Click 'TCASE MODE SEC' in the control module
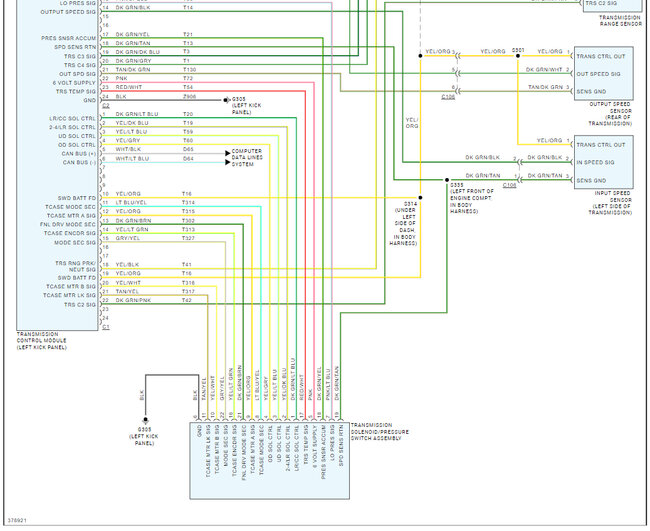This screenshot has height=531, width=650. [x=70, y=207]
